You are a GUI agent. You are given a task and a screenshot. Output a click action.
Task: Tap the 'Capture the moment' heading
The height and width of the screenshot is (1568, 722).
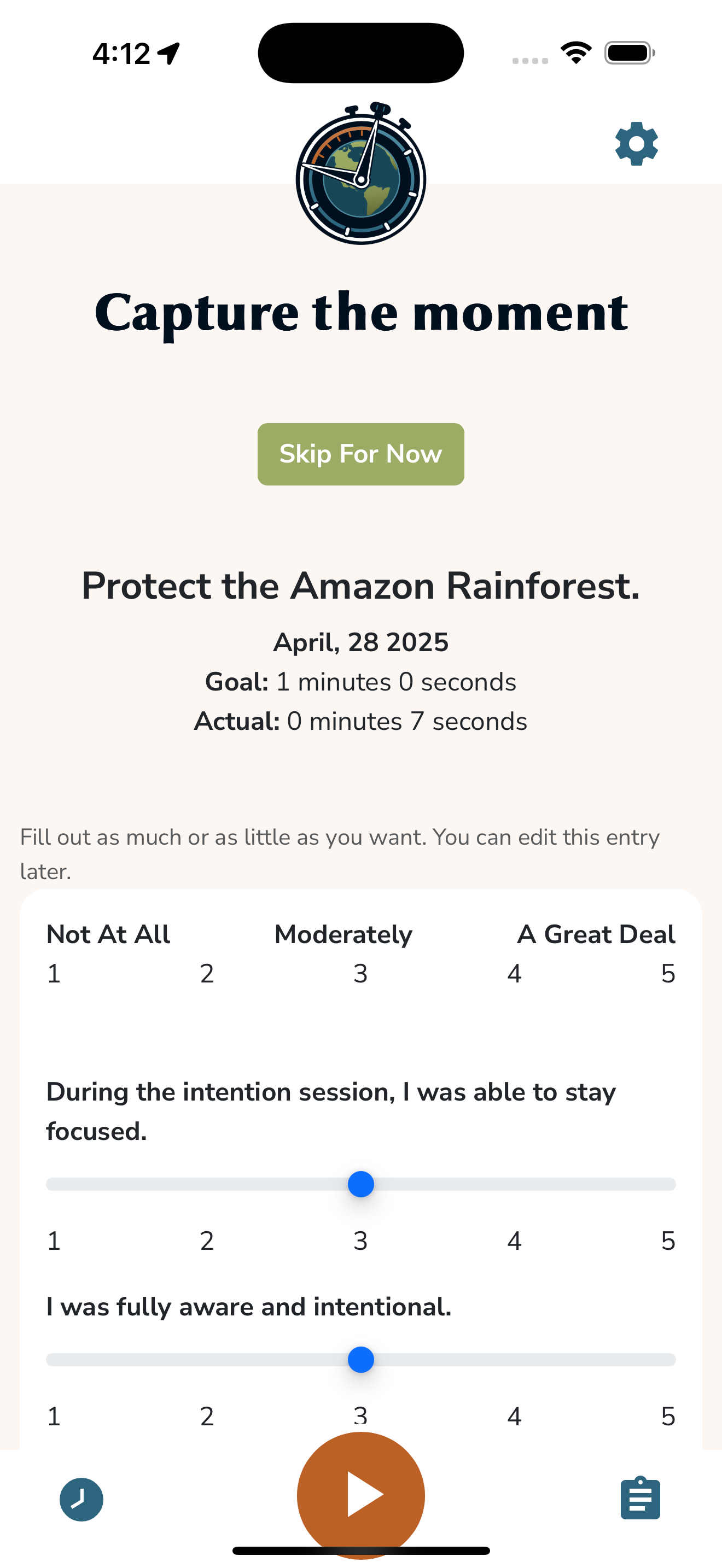click(x=361, y=312)
